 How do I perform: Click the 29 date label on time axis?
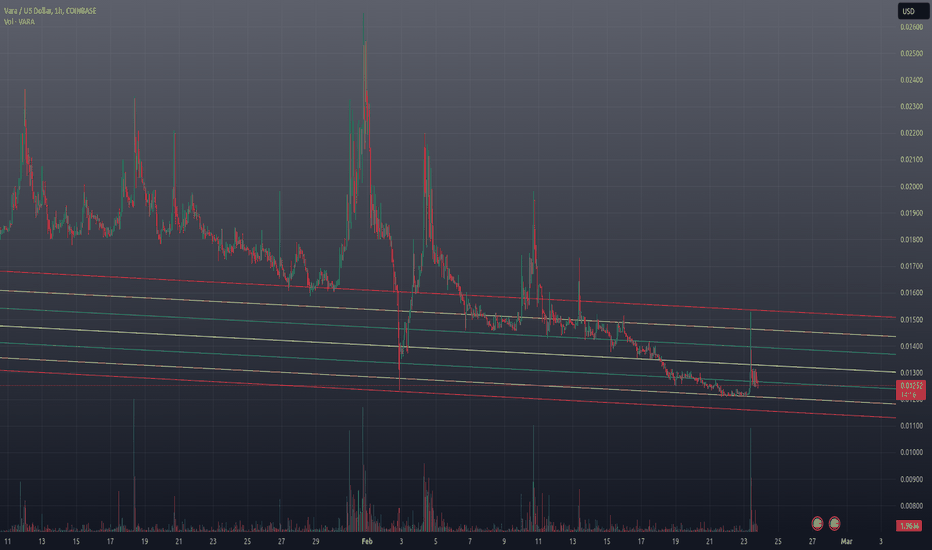[x=316, y=542]
